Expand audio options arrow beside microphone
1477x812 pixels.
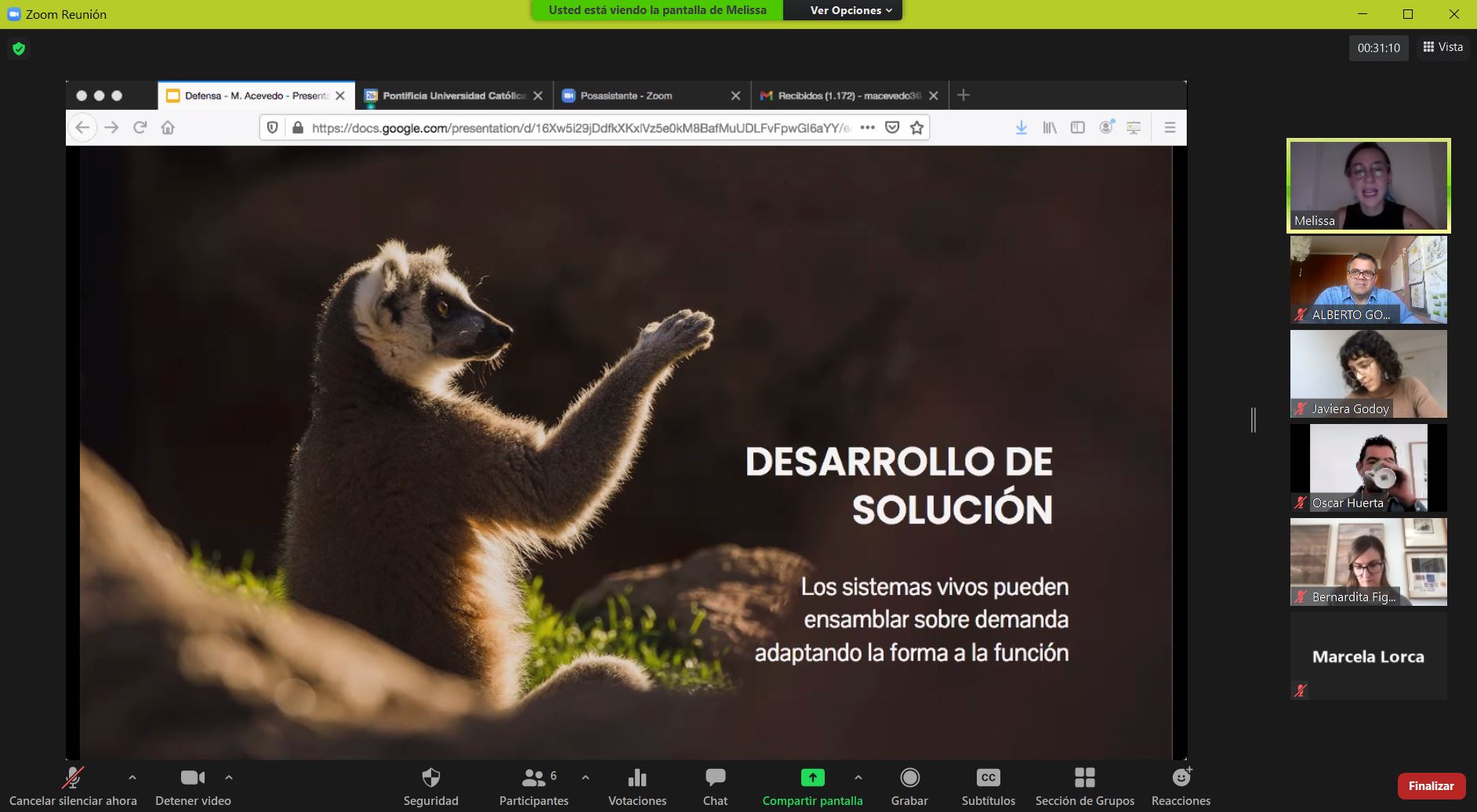click(132, 778)
